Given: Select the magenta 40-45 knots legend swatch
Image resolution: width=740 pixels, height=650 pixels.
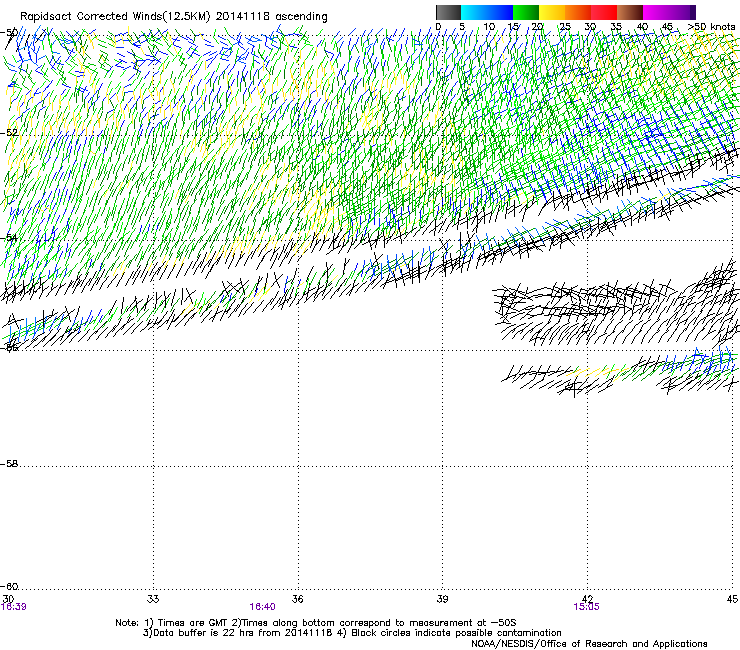Looking at the screenshot, I should (x=656, y=12).
